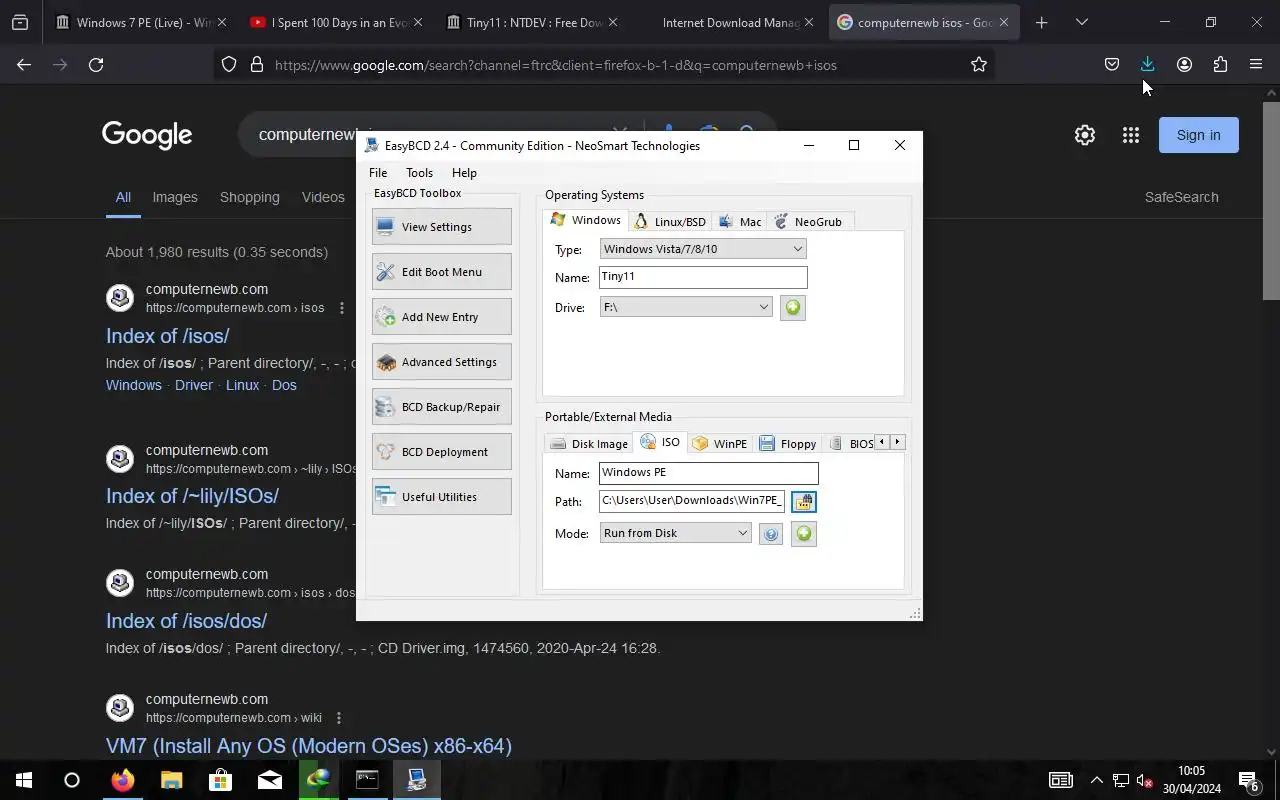1280x800 pixels.
Task: Show hidden system tray icons
Action: point(1097,780)
